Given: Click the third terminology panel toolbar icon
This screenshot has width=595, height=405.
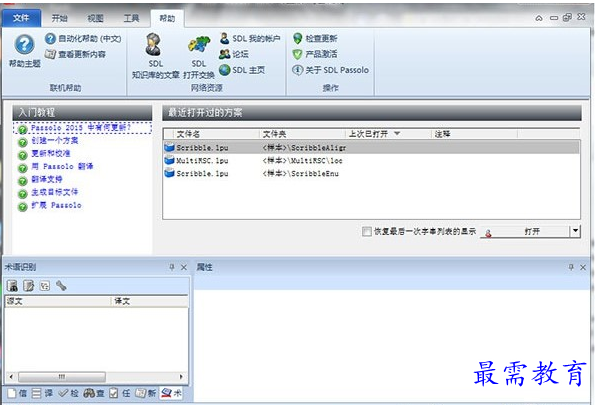Looking at the screenshot, I should click(x=45, y=285).
